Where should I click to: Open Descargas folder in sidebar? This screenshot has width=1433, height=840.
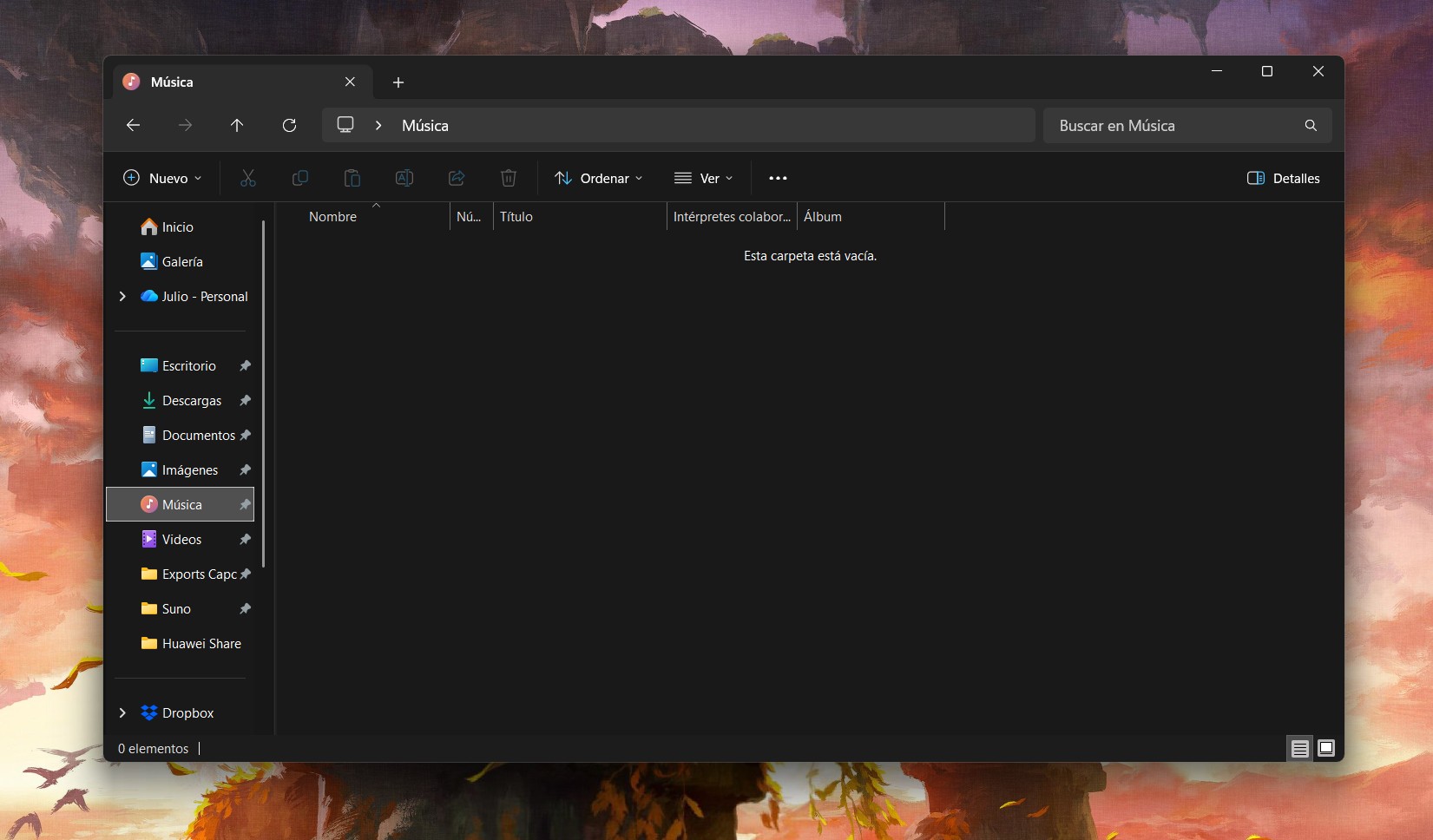(192, 400)
